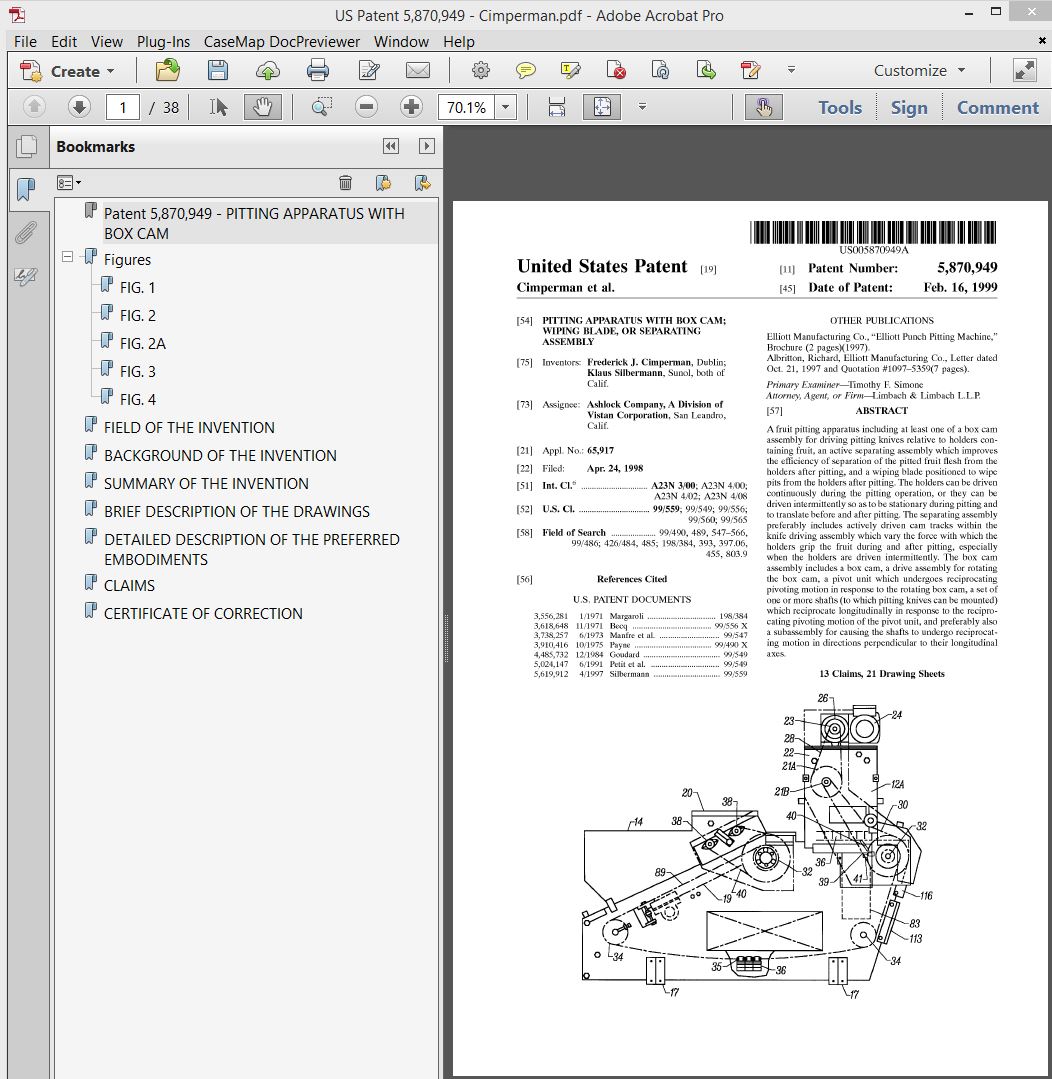The width and height of the screenshot is (1052, 1079).
Task: Go to the next page arrow
Action: pyautogui.click(x=80, y=107)
